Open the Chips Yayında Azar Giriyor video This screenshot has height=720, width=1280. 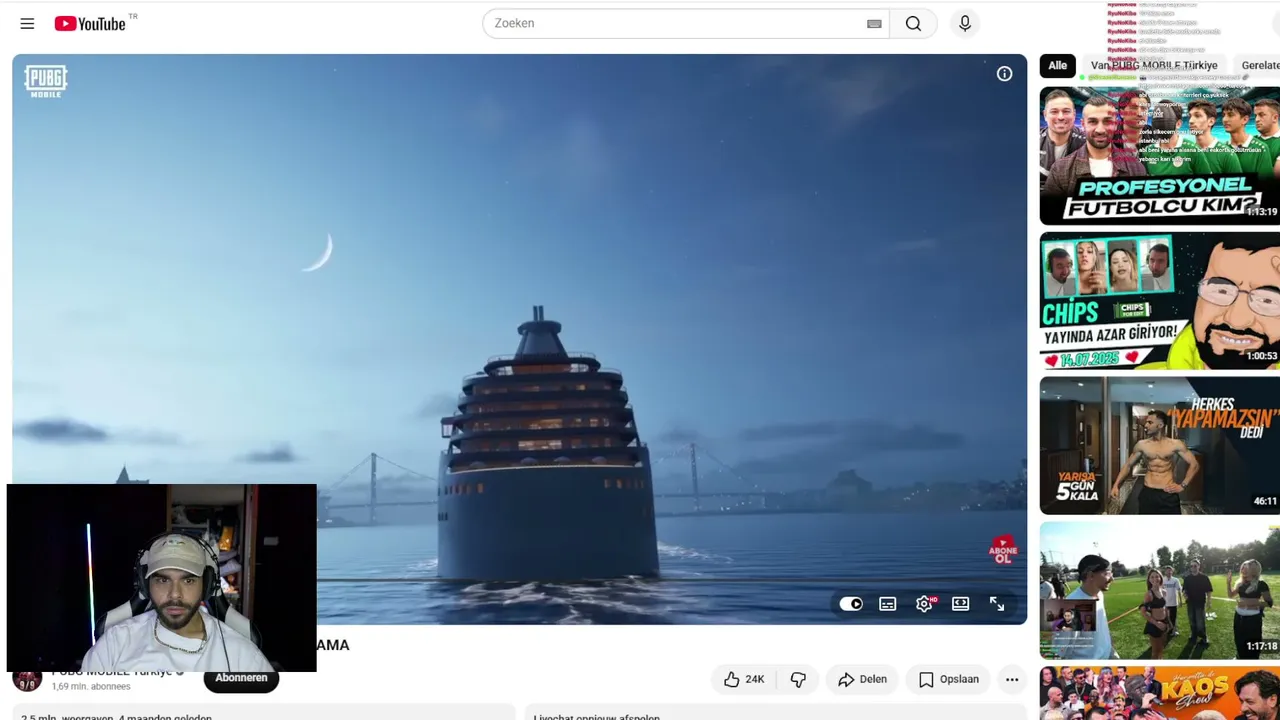point(1160,301)
